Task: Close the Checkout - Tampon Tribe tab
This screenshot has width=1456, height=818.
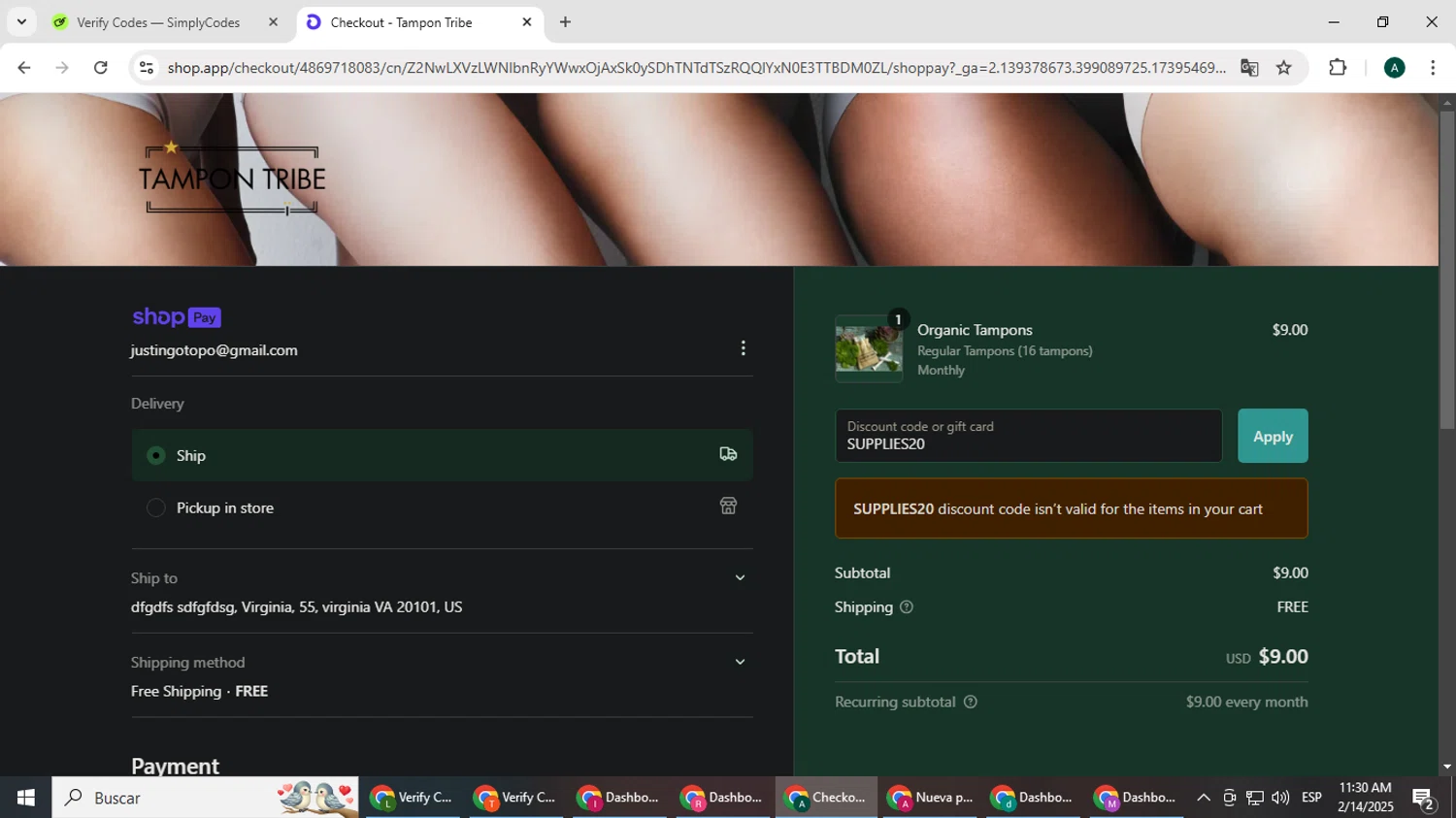Action: pos(527,22)
